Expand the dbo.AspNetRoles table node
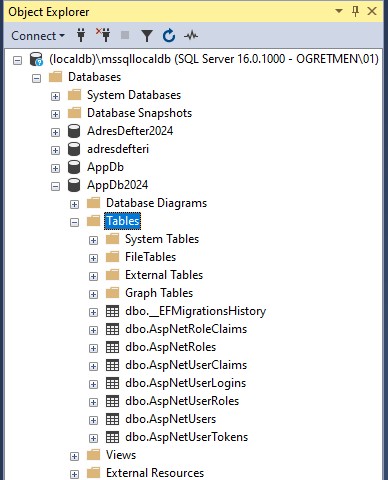This screenshot has width=388, height=480. point(93,348)
